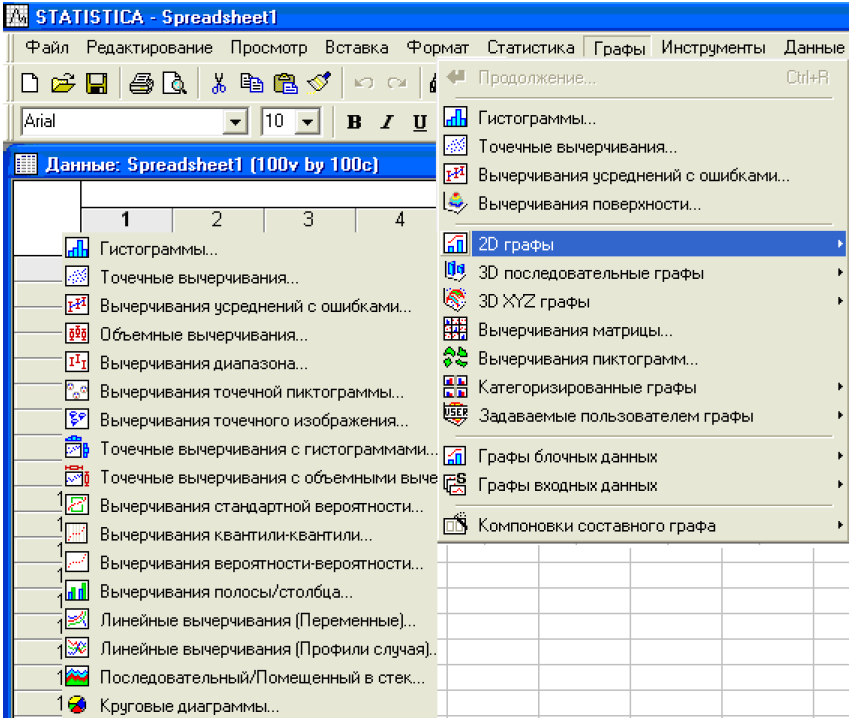
Task: Click the Print preview icon
Action: [175, 84]
